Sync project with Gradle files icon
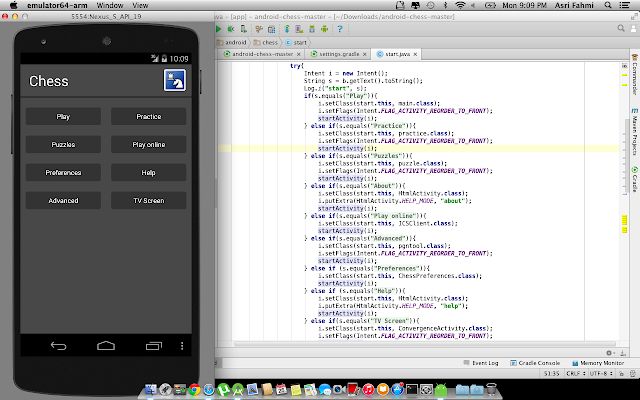640x400 pixels. point(287,29)
